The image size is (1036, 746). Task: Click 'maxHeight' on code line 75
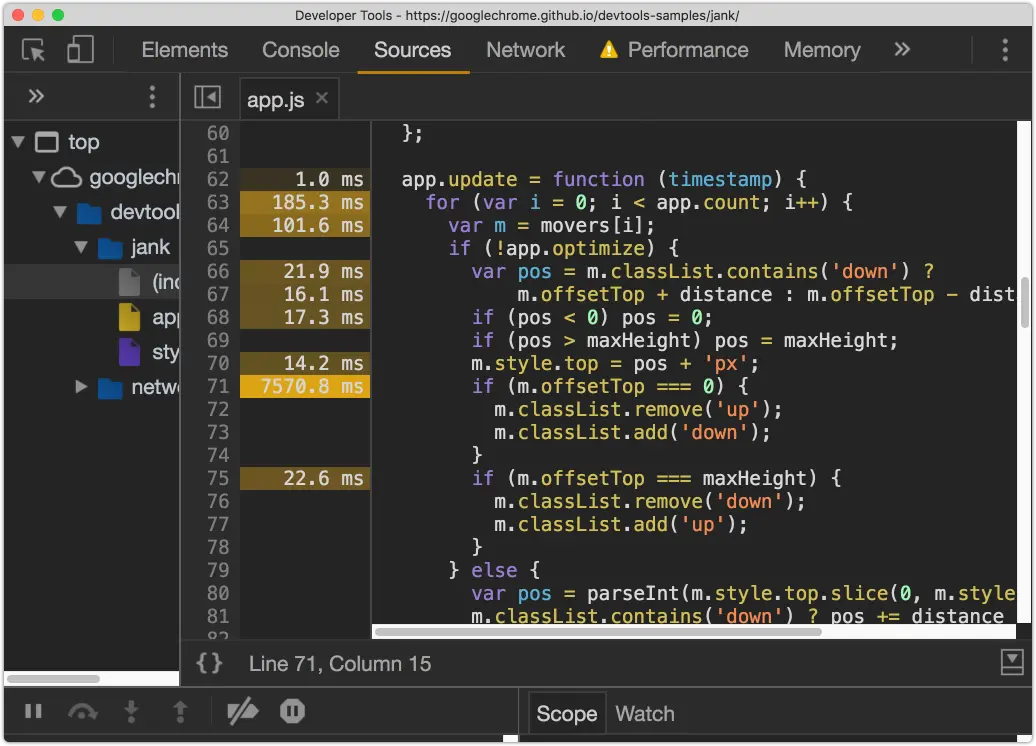coord(755,478)
